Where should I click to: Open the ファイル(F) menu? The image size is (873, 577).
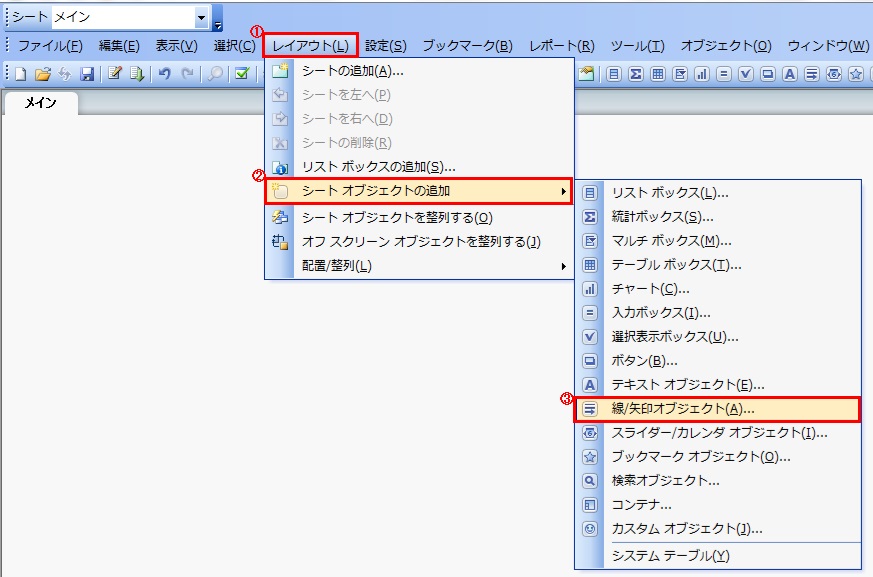pyautogui.click(x=50, y=46)
